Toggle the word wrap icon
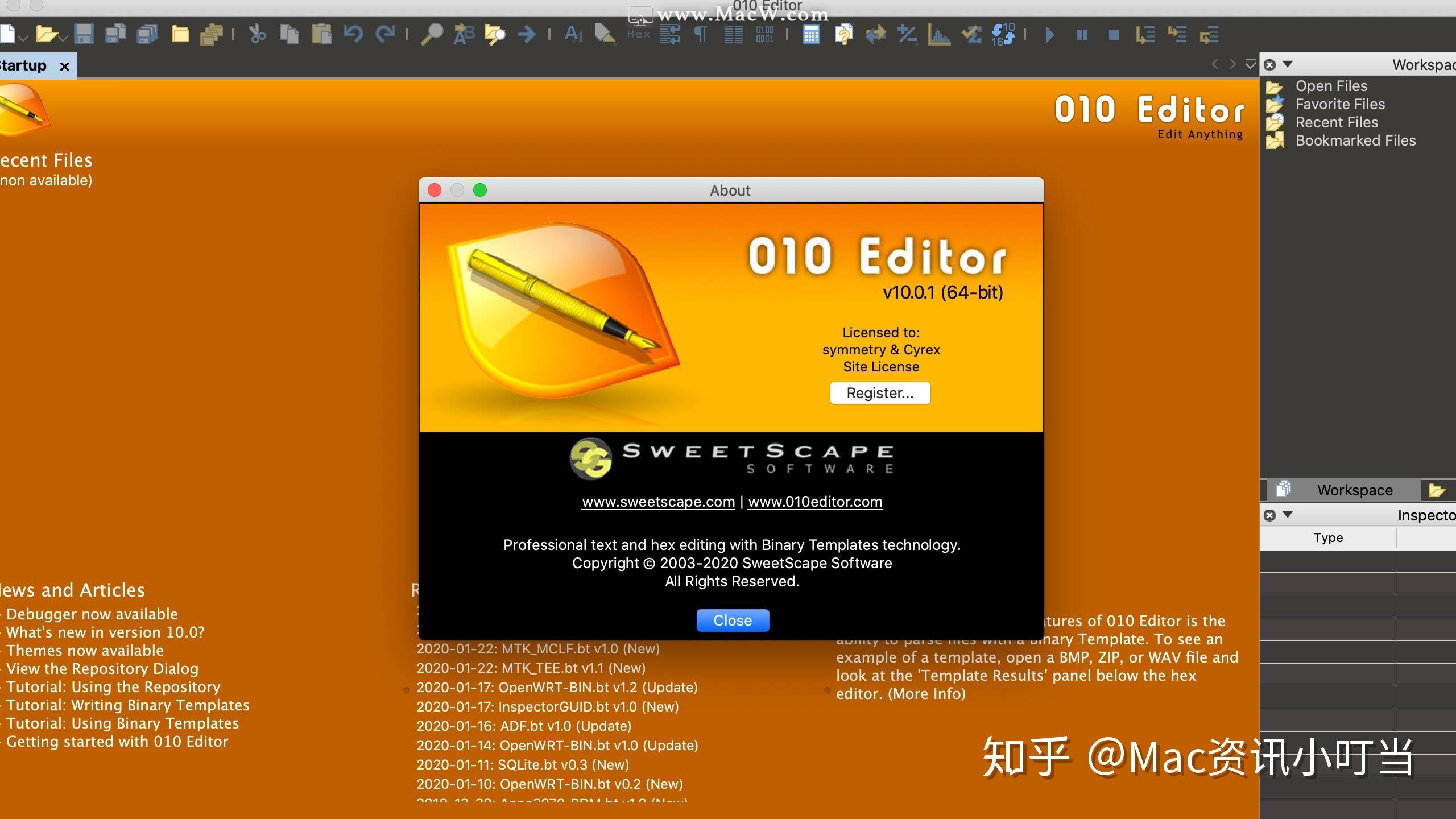 (x=670, y=34)
